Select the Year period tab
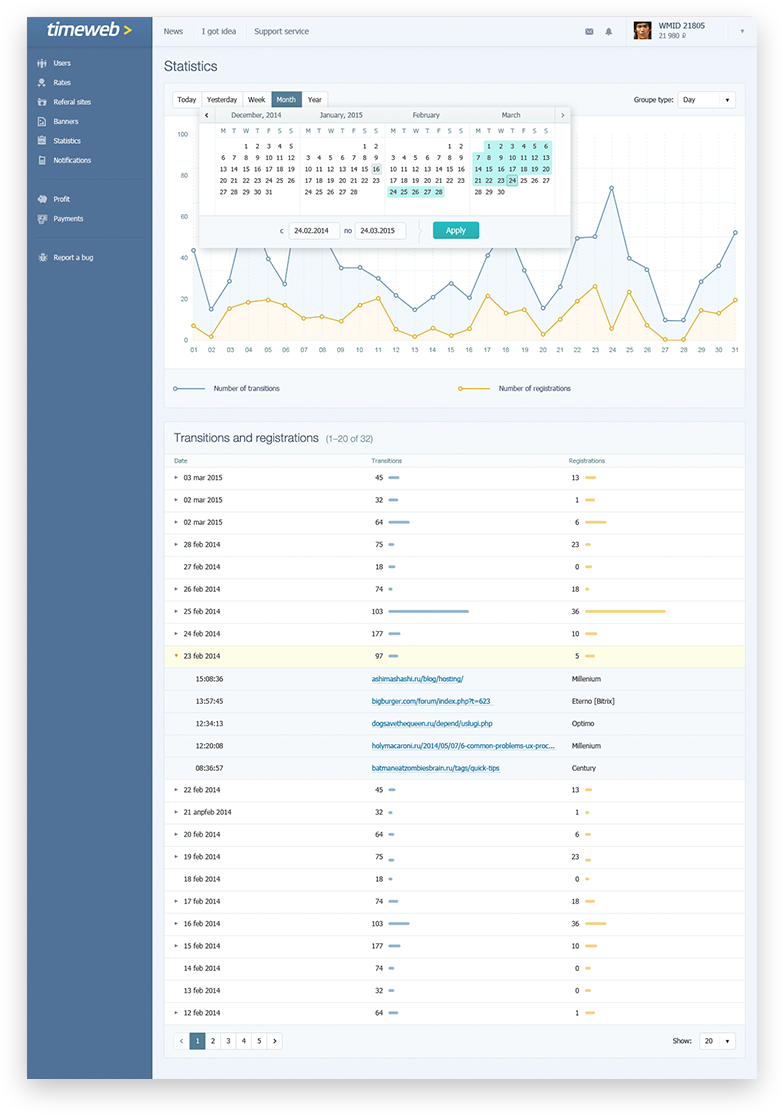This screenshot has height=1115, width=783. pos(315,100)
